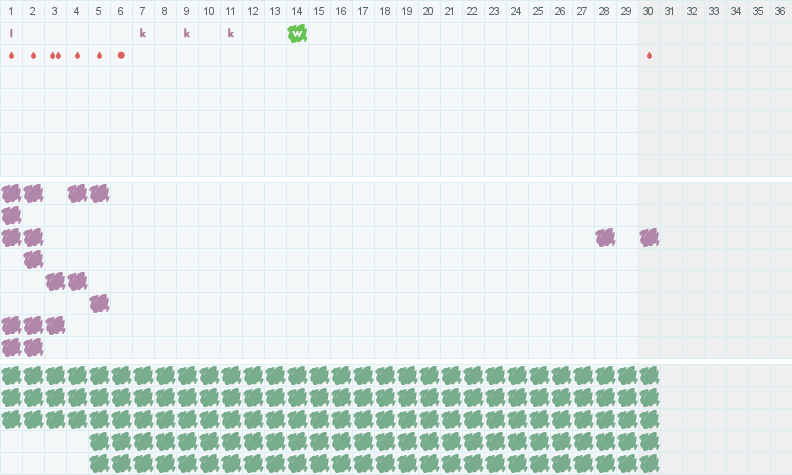Click the blood drop on day 5
The width and height of the screenshot is (792, 475).
(x=99, y=55)
